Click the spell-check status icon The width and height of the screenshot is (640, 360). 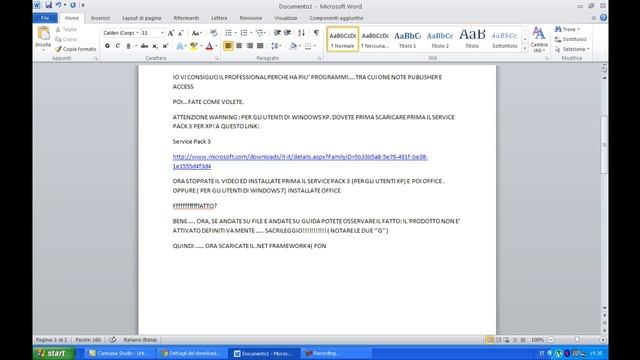click(113, 340)
